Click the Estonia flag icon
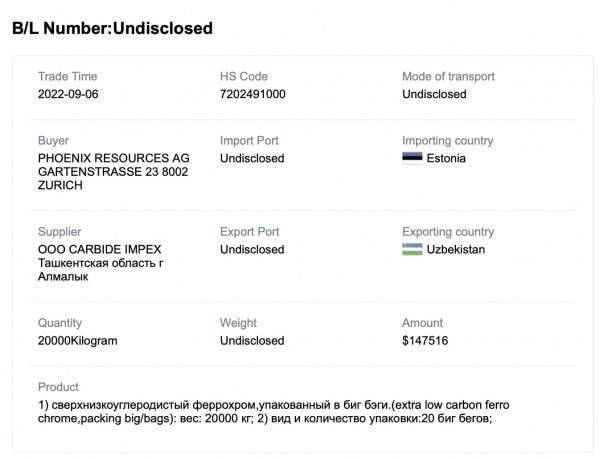Image resolution: width=600 pixels, height=457 pixels. point(412,158)
